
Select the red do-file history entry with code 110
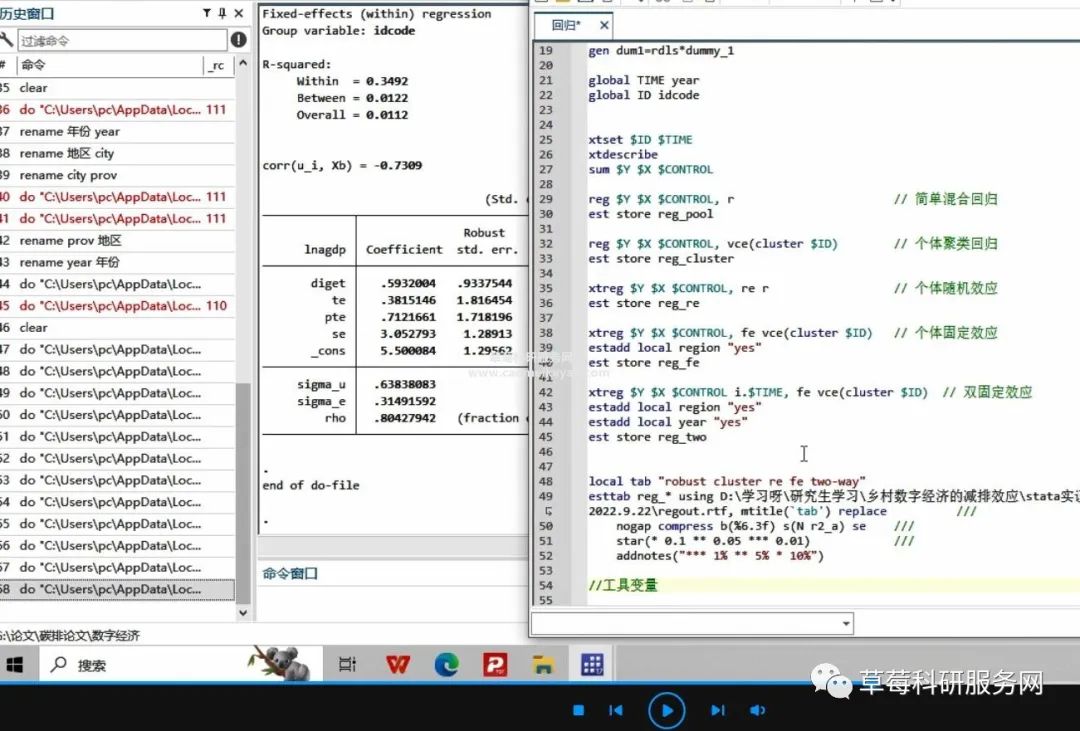(117, 306)
